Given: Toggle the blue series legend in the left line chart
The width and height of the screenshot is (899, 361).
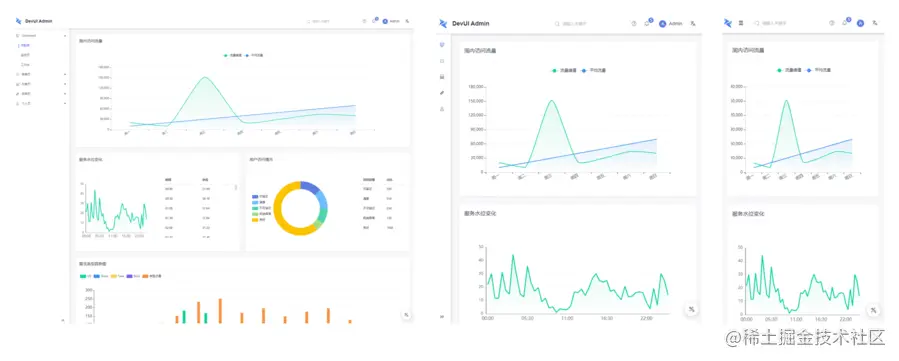Looking at the screenshot, I should click(255, 56).
